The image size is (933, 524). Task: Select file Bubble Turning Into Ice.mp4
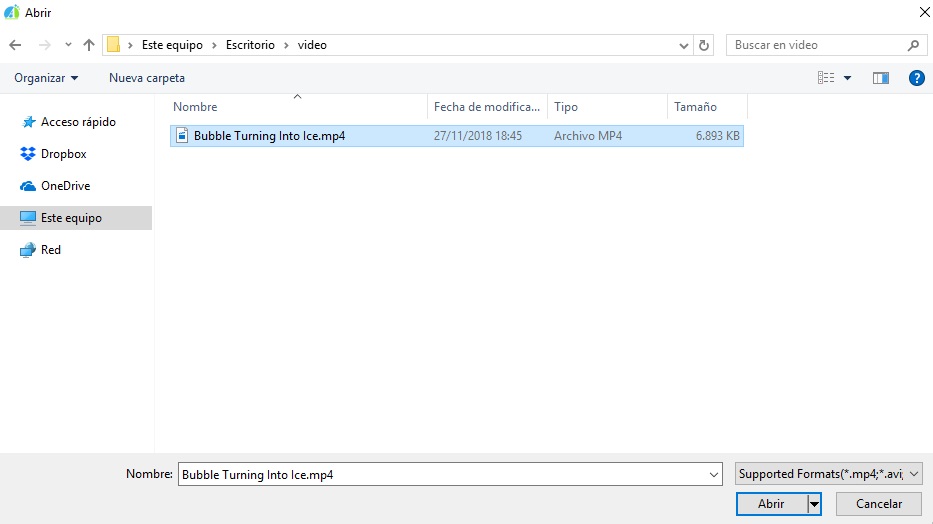click(x=456, y=136)
